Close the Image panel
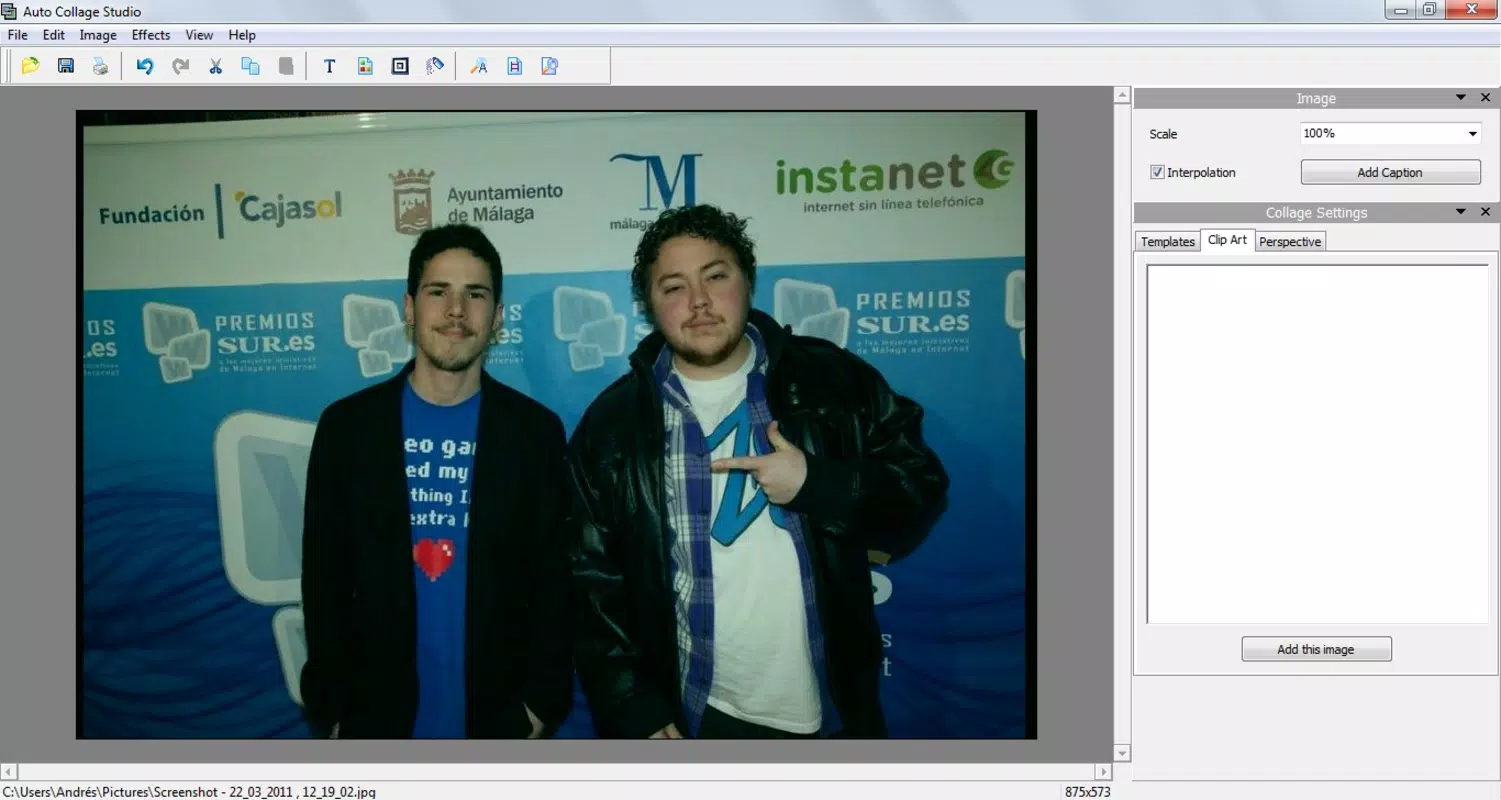 [x=1485, y=98]
